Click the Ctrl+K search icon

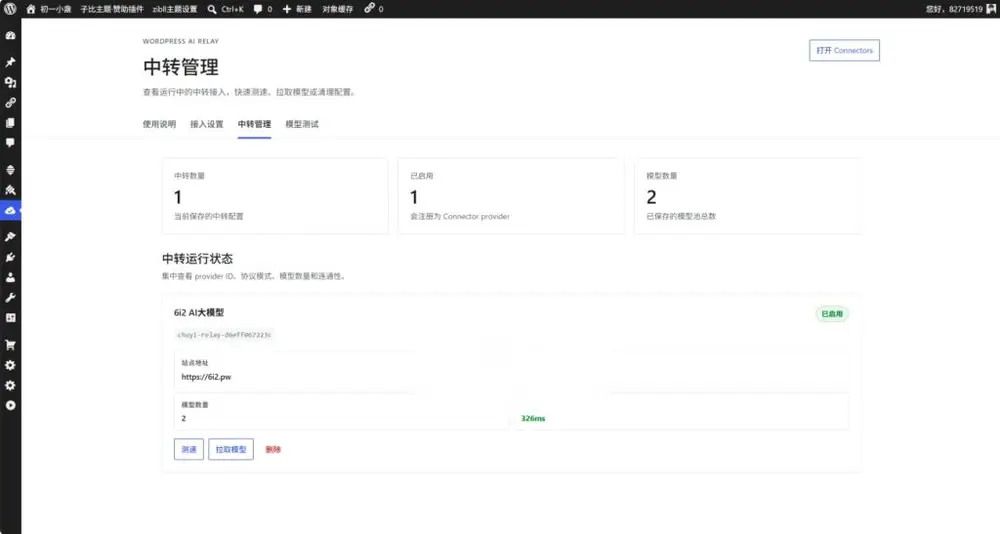pyautogui.click(x=212, y=9)
